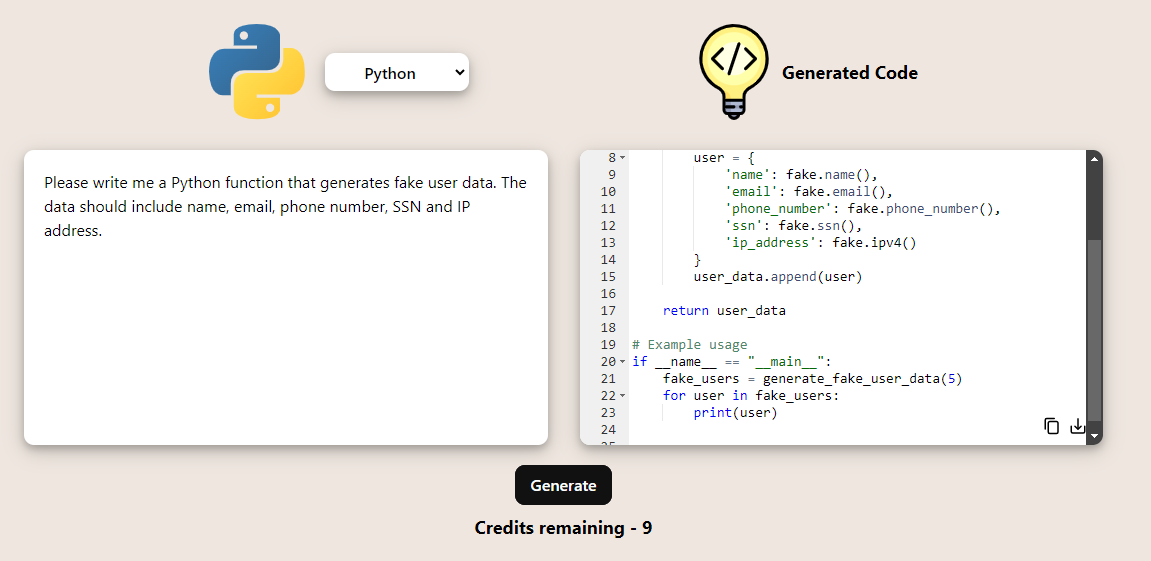Place cursor on the print(user) line
The image size is (1151, 561).
tap(735, 413)
